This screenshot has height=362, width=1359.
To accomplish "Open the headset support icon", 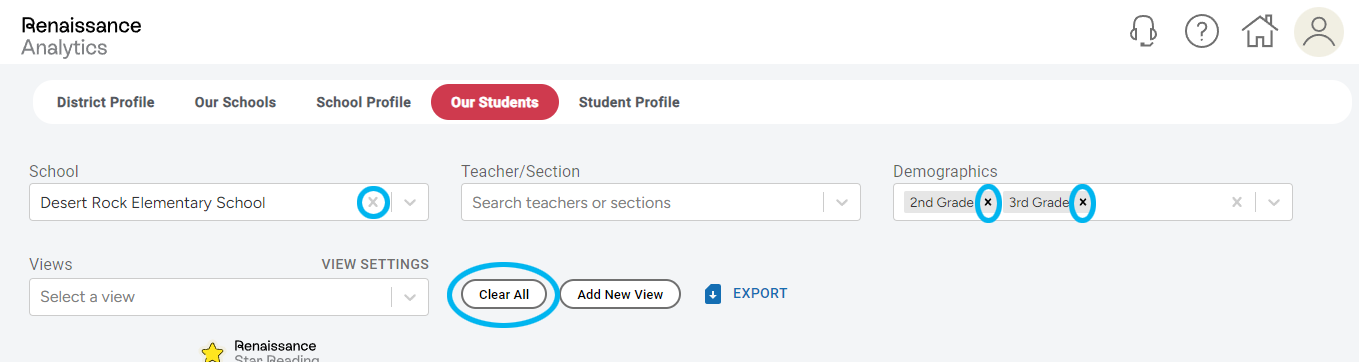I will tap(1143, 31).
